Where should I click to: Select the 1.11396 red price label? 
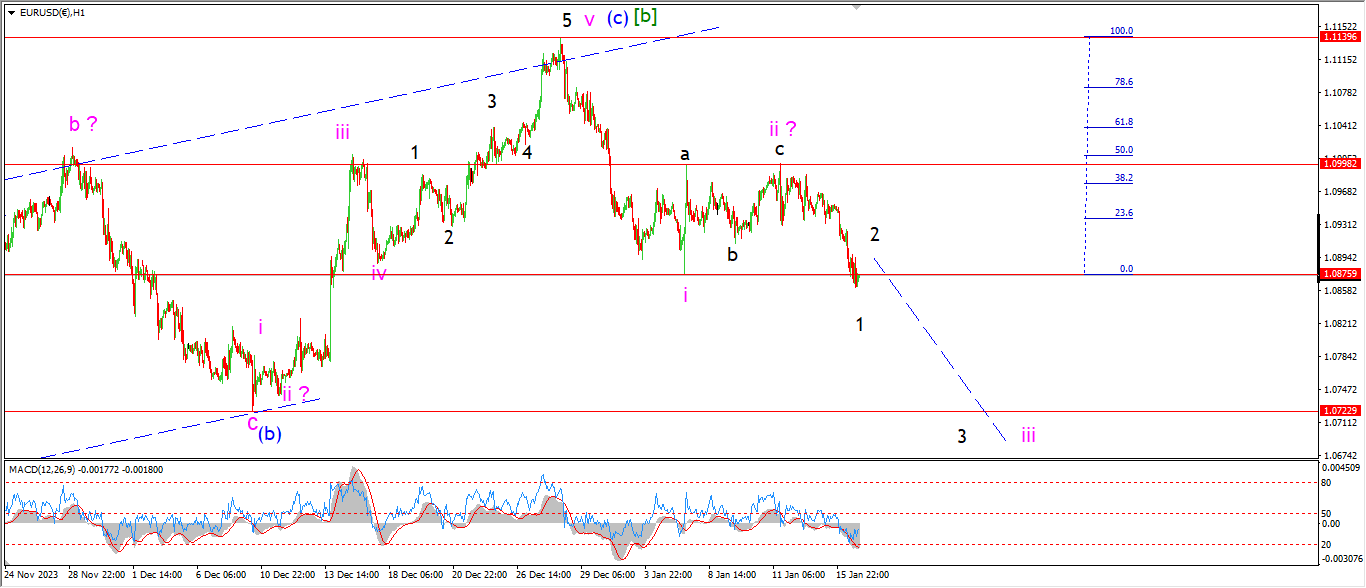(x=1339, y=37)
